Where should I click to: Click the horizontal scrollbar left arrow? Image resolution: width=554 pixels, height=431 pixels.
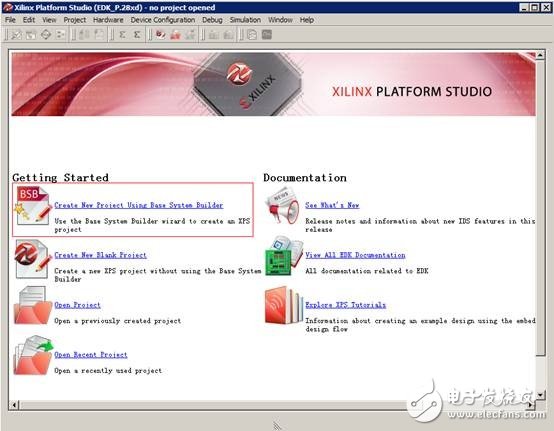[x=14, y=405]
